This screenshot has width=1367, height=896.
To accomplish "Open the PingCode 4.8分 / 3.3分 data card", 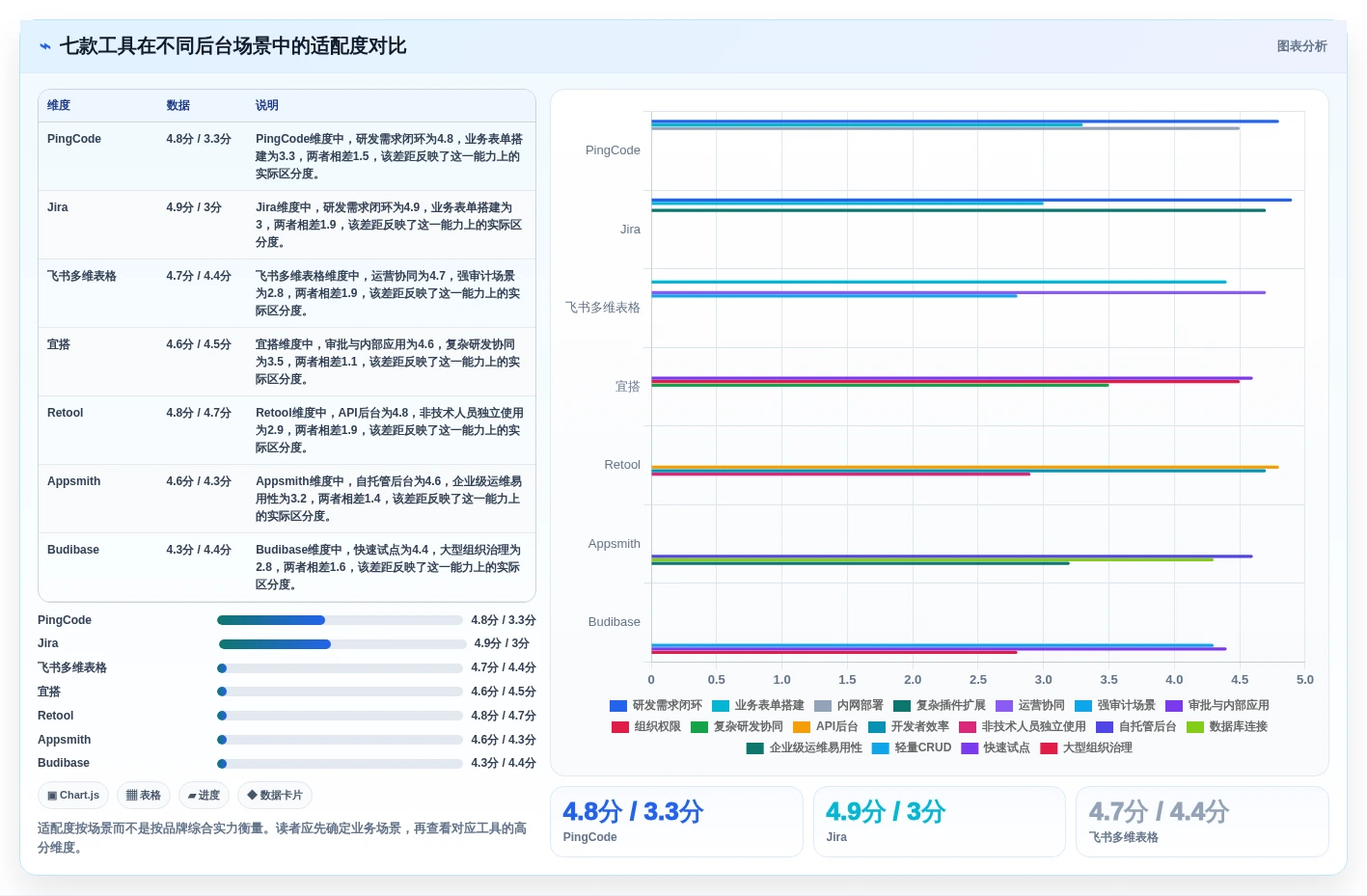I will click(x=676, y=822).
